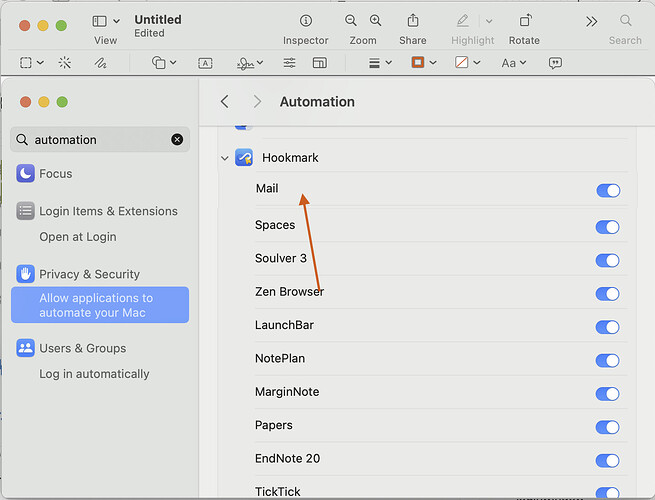Screen dimensions: 655x500
Task: Click the Adjust Size tool icon
Action: [320, 63]
